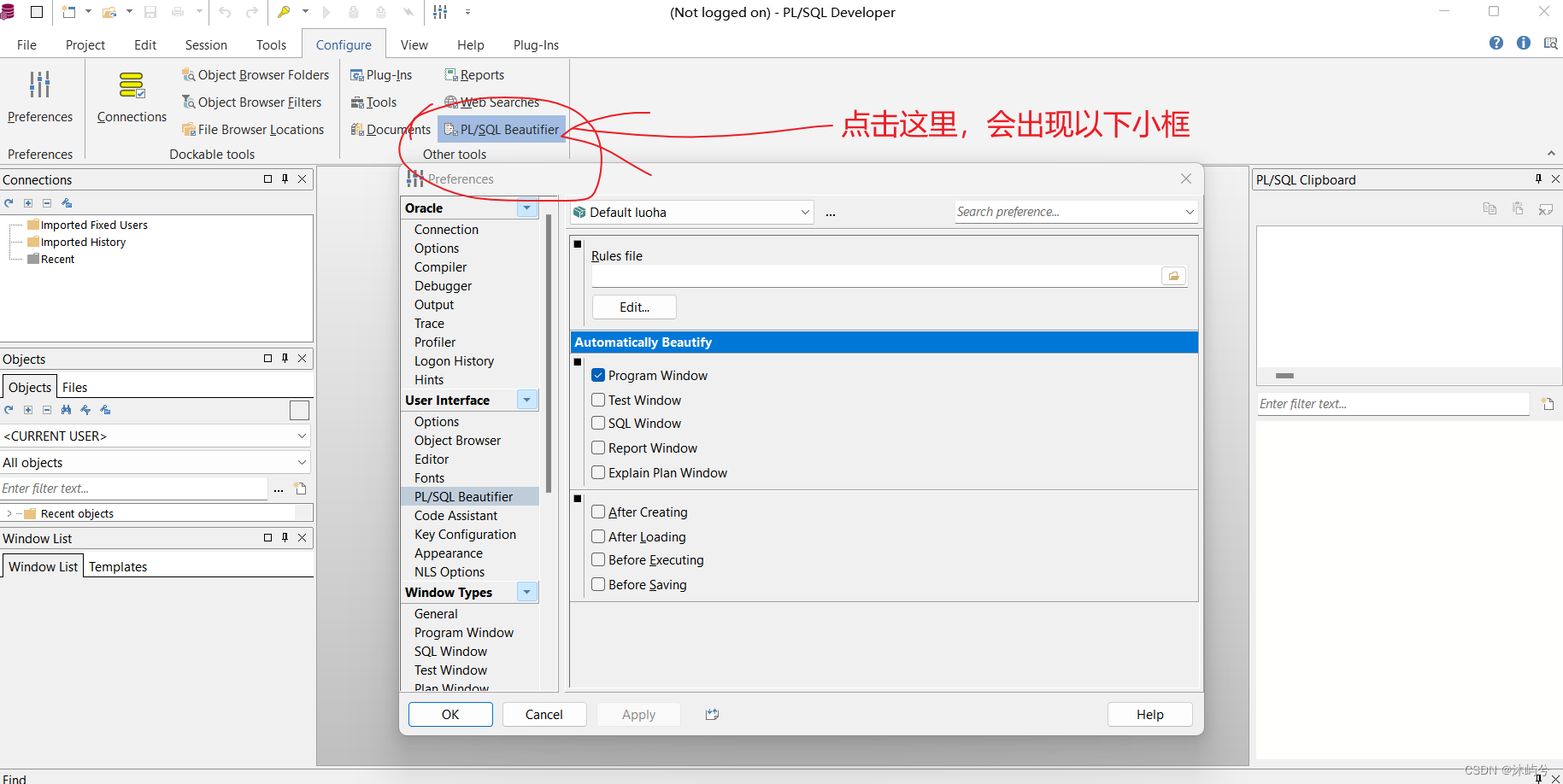Uncheck the Program Window checkbox
The image size is (1563, 784).
click(598, 375)
